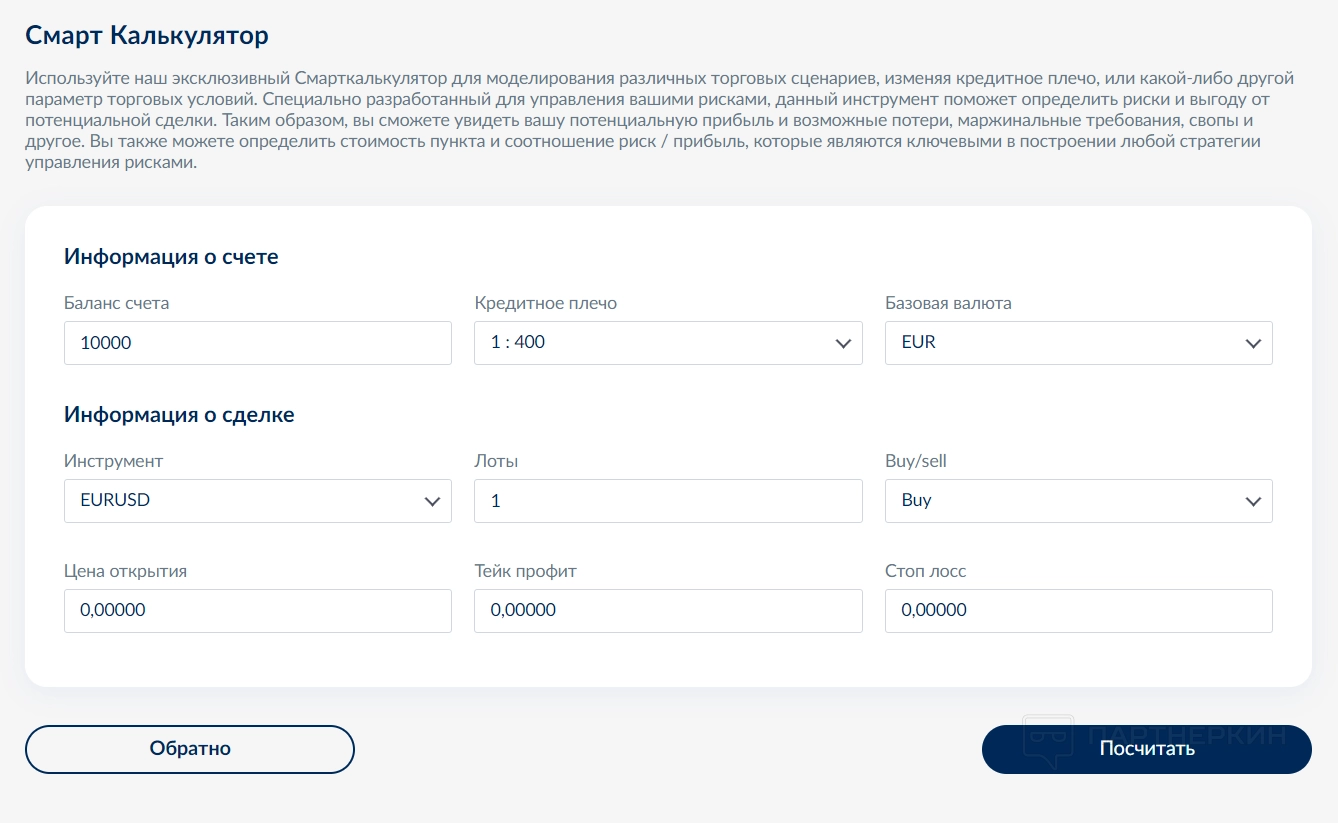The width and height of the screenshot is (1338, 823).
Task: Select the Цена открытия price field
Action: pyautogui.click(x=257, y=611)
